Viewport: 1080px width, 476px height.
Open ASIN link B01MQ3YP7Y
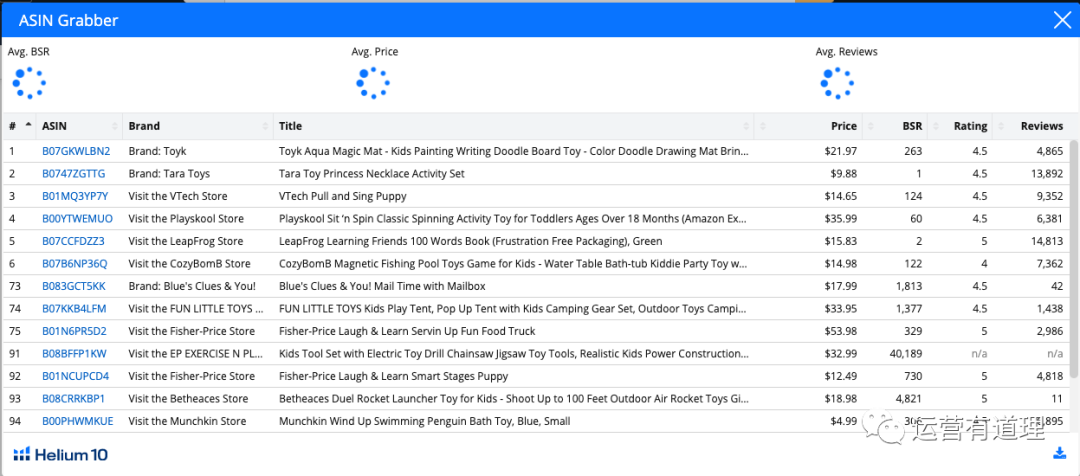[x=75, y=196]
